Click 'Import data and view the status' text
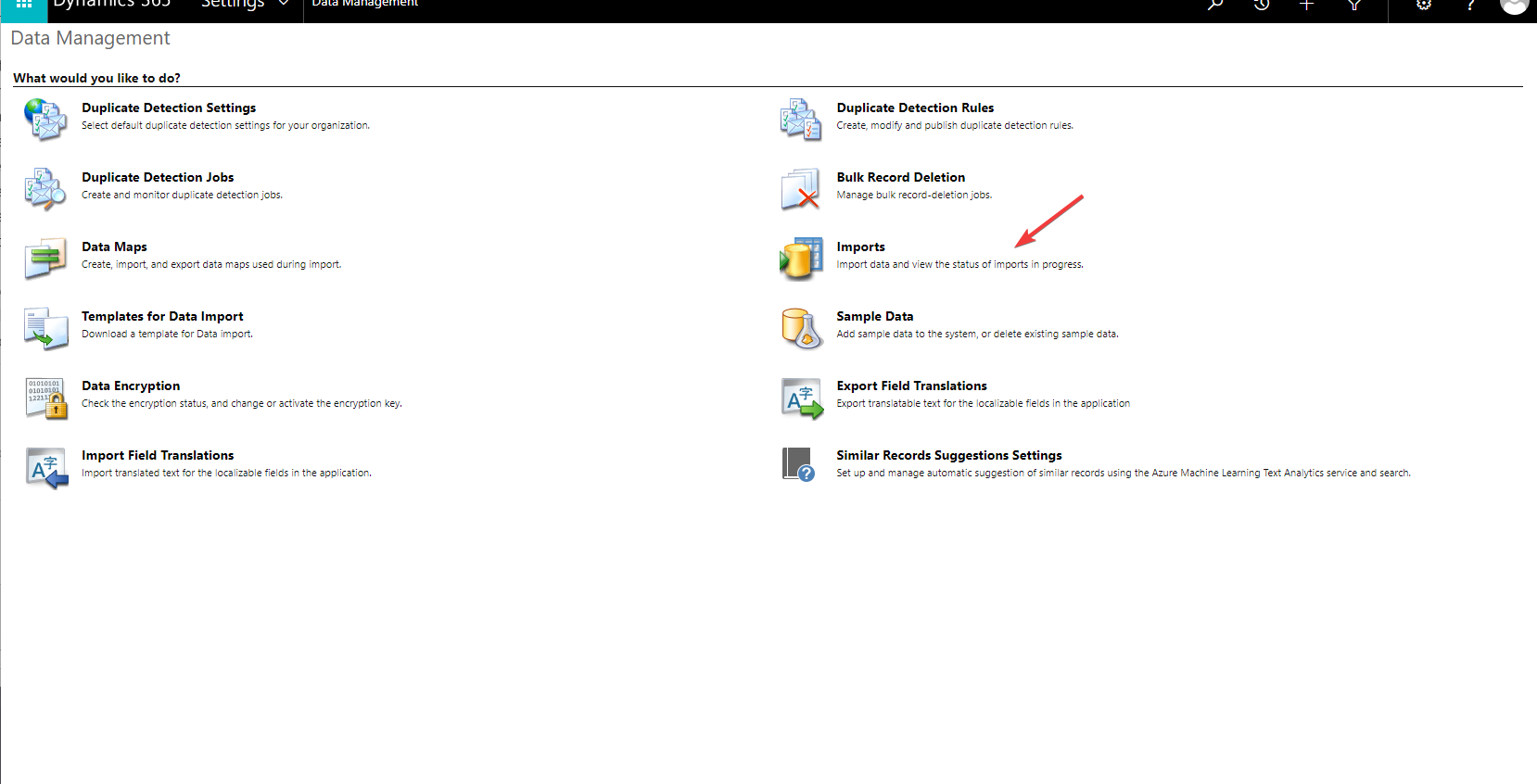1537x784 pixels. (x=959, y=264)
